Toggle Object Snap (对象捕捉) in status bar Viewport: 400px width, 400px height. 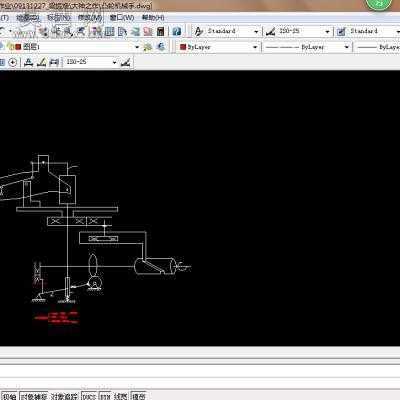(x=34, y=396)
